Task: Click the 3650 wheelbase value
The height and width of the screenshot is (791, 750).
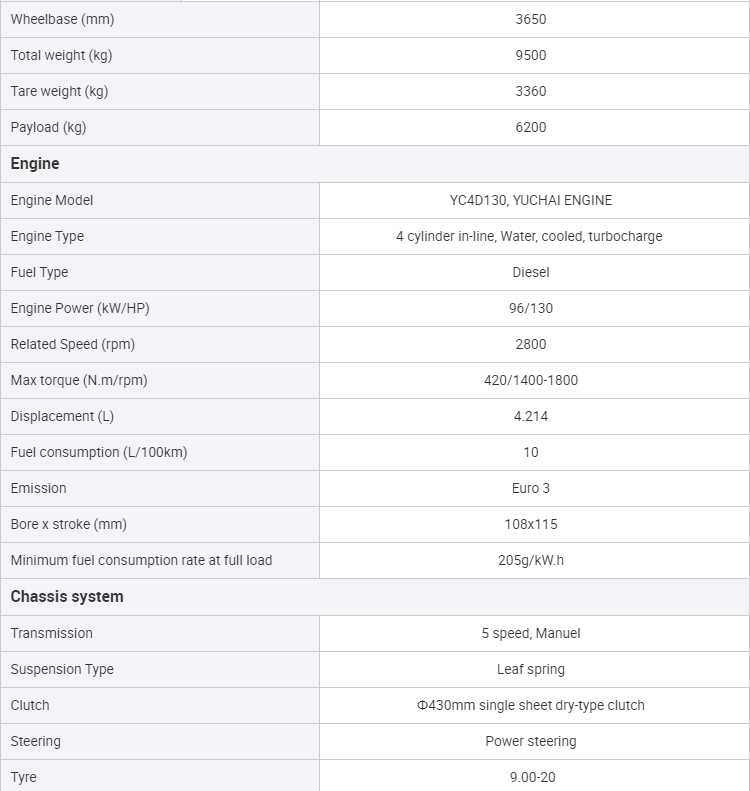Action: 531,19
